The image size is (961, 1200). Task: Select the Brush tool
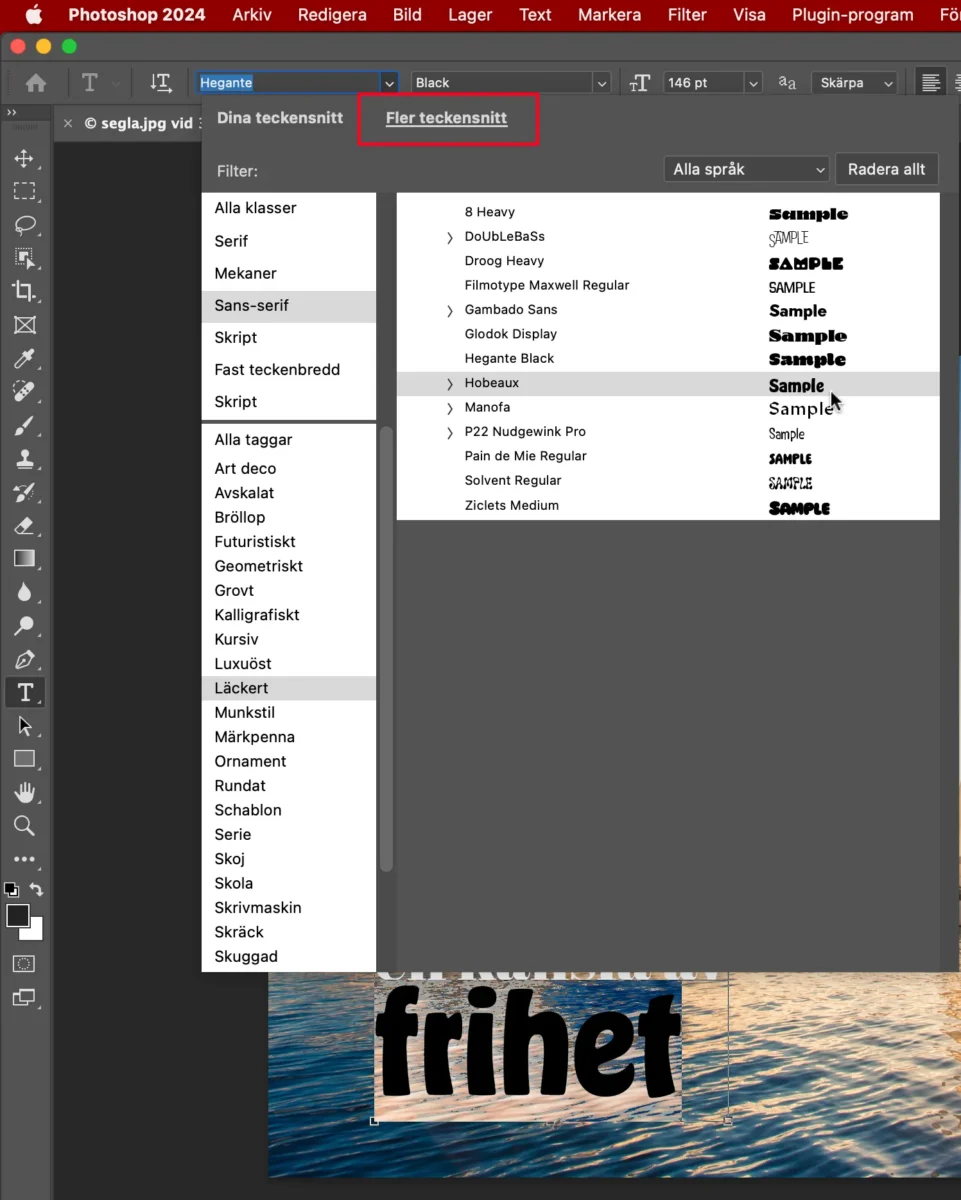pos(24,426)
